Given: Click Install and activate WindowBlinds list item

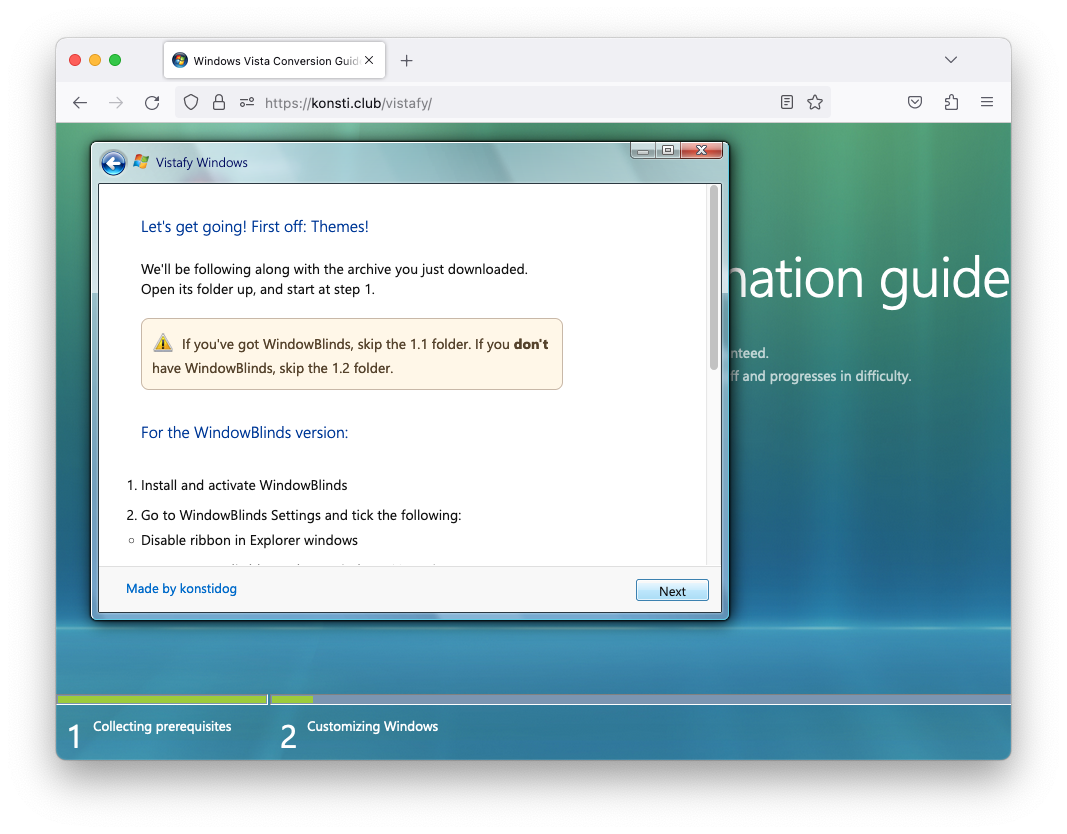Looking at the screenshot, I should point(244,485).
